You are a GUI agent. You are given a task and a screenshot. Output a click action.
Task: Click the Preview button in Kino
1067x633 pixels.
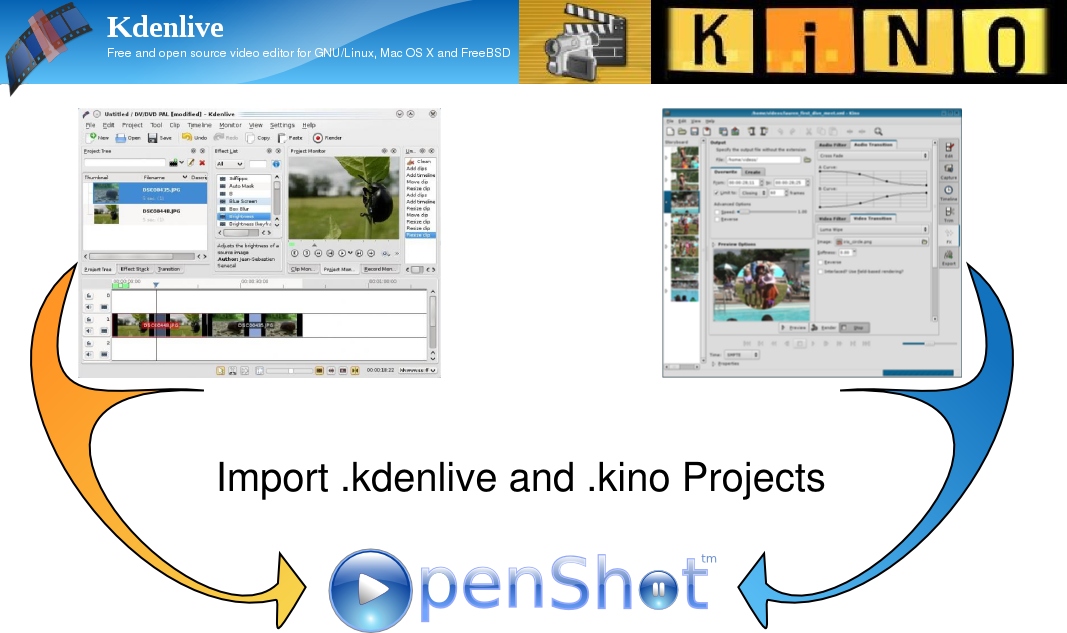(x=795, y=327)
